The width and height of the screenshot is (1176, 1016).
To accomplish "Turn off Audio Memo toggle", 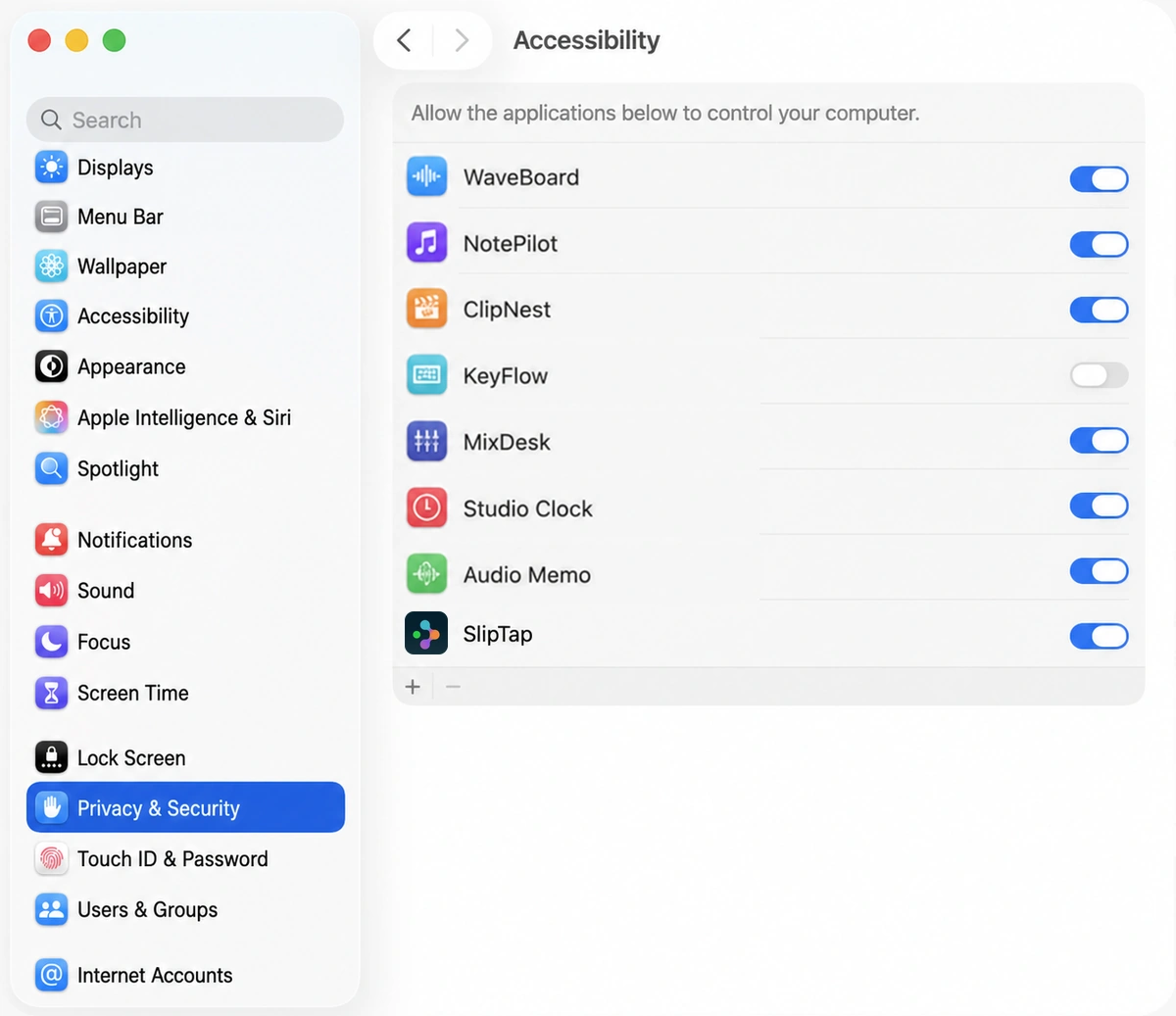I will coord(1099,571).
